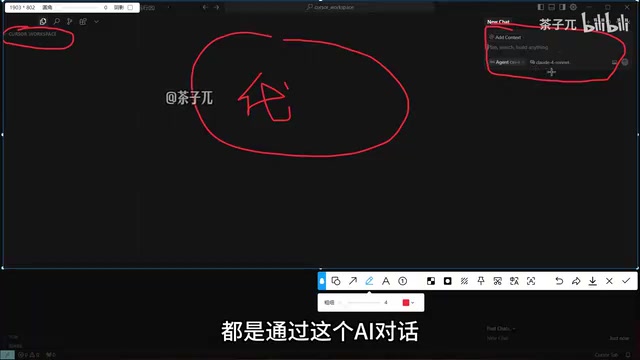Image resolution: width=640 pixels, height=360 pixels.
Task: Click the translate screenshot text icon
Action: point(514,281)
